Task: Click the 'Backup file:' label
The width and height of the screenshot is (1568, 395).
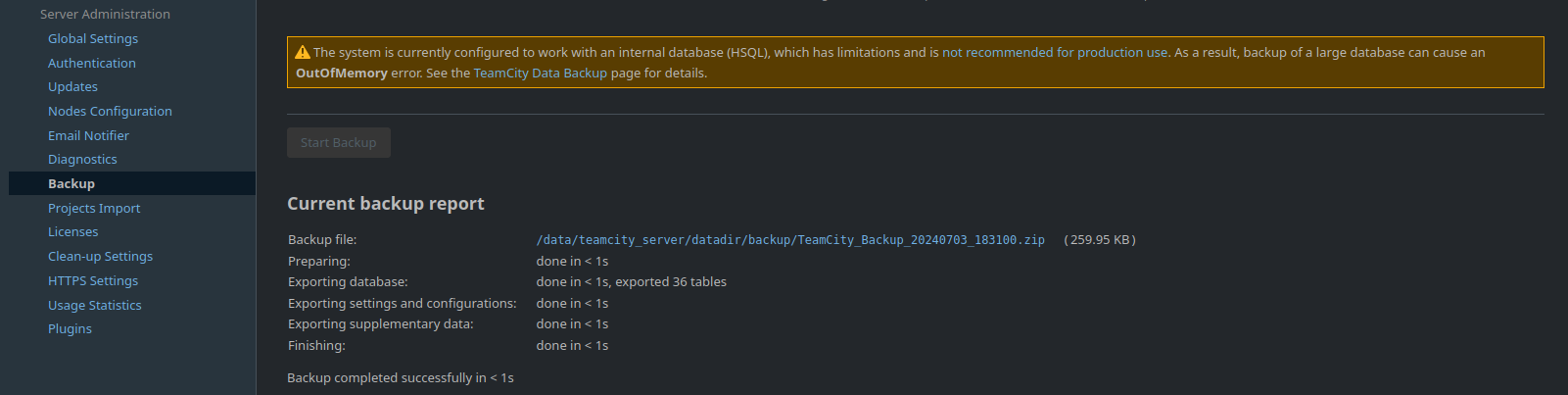Action: (322, 239)
